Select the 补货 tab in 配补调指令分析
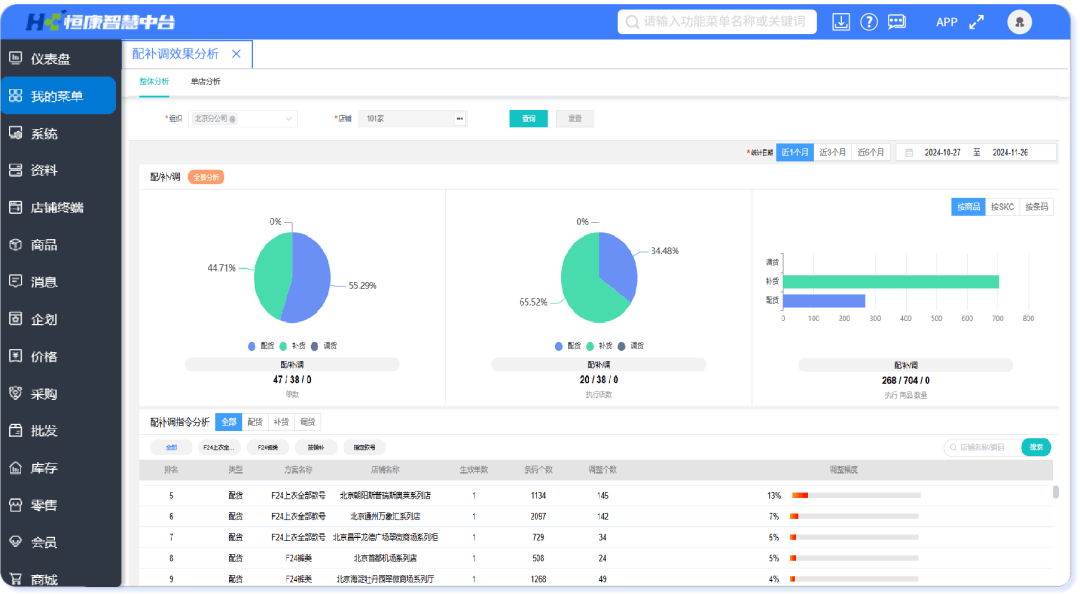The width and height of the screenshot is (1080, 596). tap(281, 422)
